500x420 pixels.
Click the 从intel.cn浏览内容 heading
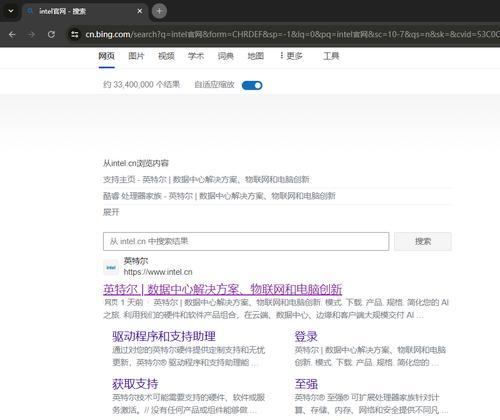point(136,163)
